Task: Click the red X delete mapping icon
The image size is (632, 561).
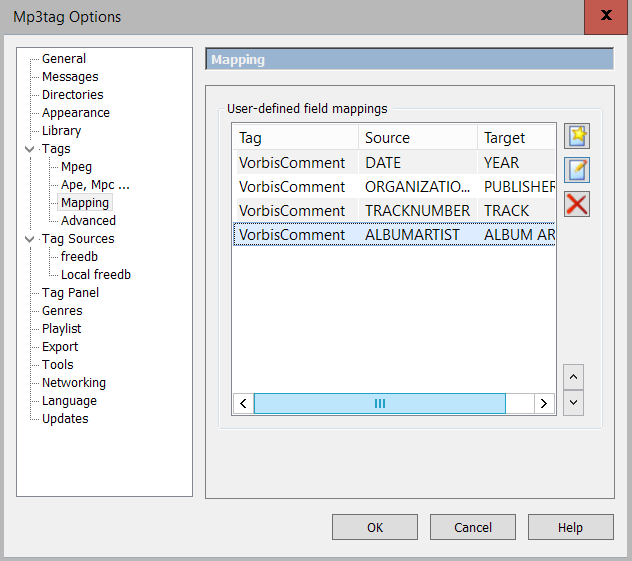Action: pyautogui.click(x=577, y=204)
